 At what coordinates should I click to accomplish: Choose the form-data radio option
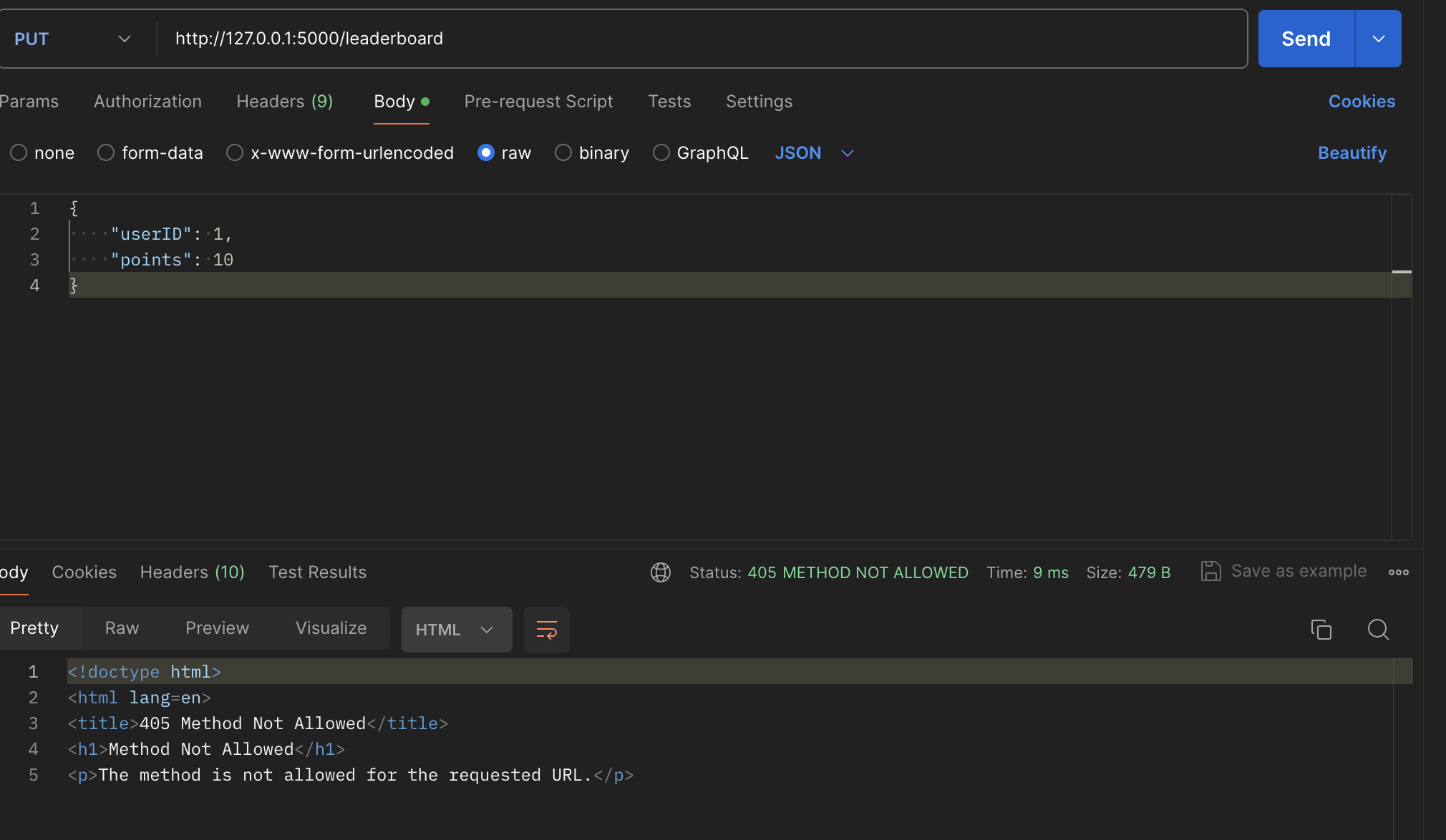(106, 153)
